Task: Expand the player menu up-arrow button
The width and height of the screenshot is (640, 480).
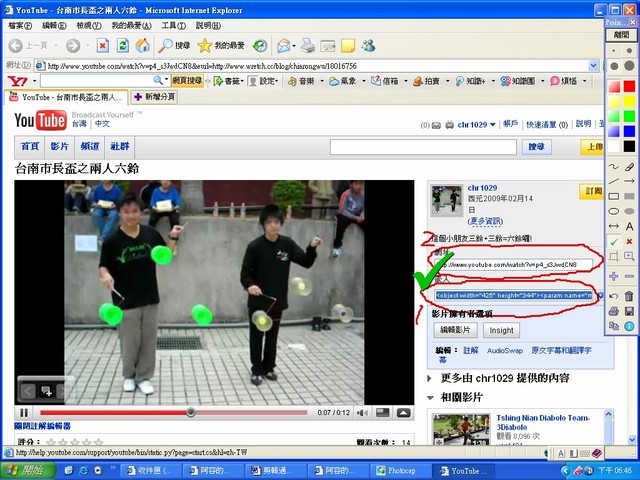Action: [403, 413]
